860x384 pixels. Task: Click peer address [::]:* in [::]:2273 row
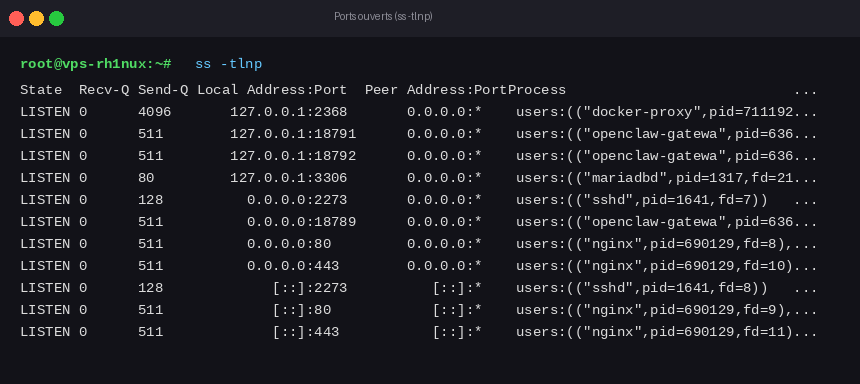click(x=457, y=288)
